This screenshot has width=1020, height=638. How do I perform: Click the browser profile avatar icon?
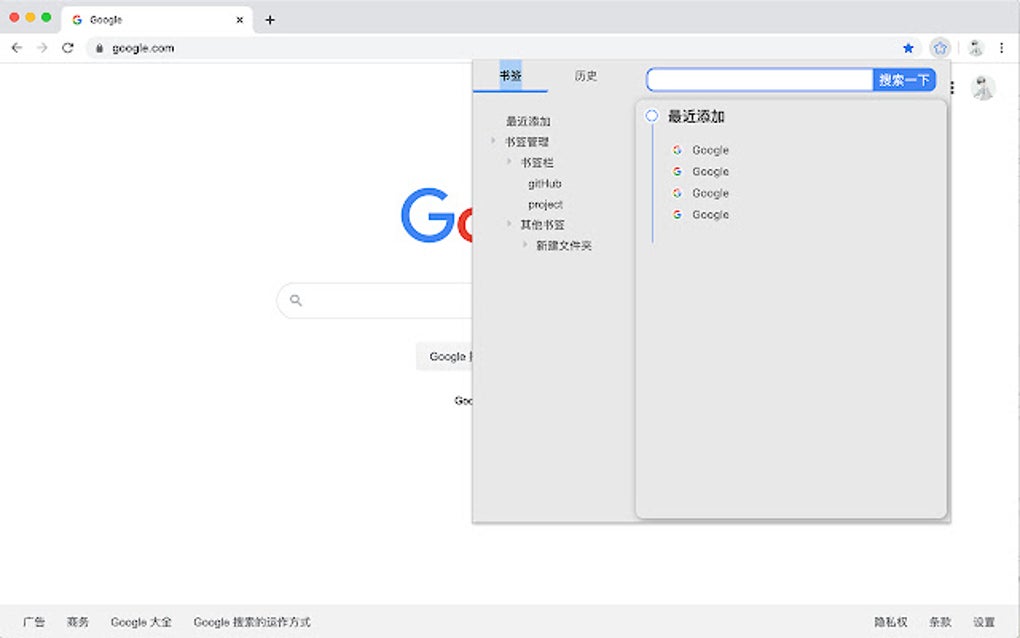[974, 47]
